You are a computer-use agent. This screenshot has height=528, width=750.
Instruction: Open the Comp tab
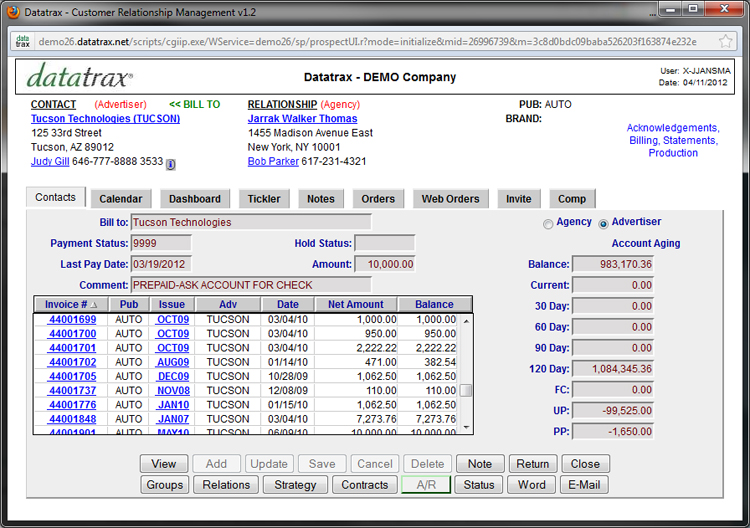[x=572, y=199]
